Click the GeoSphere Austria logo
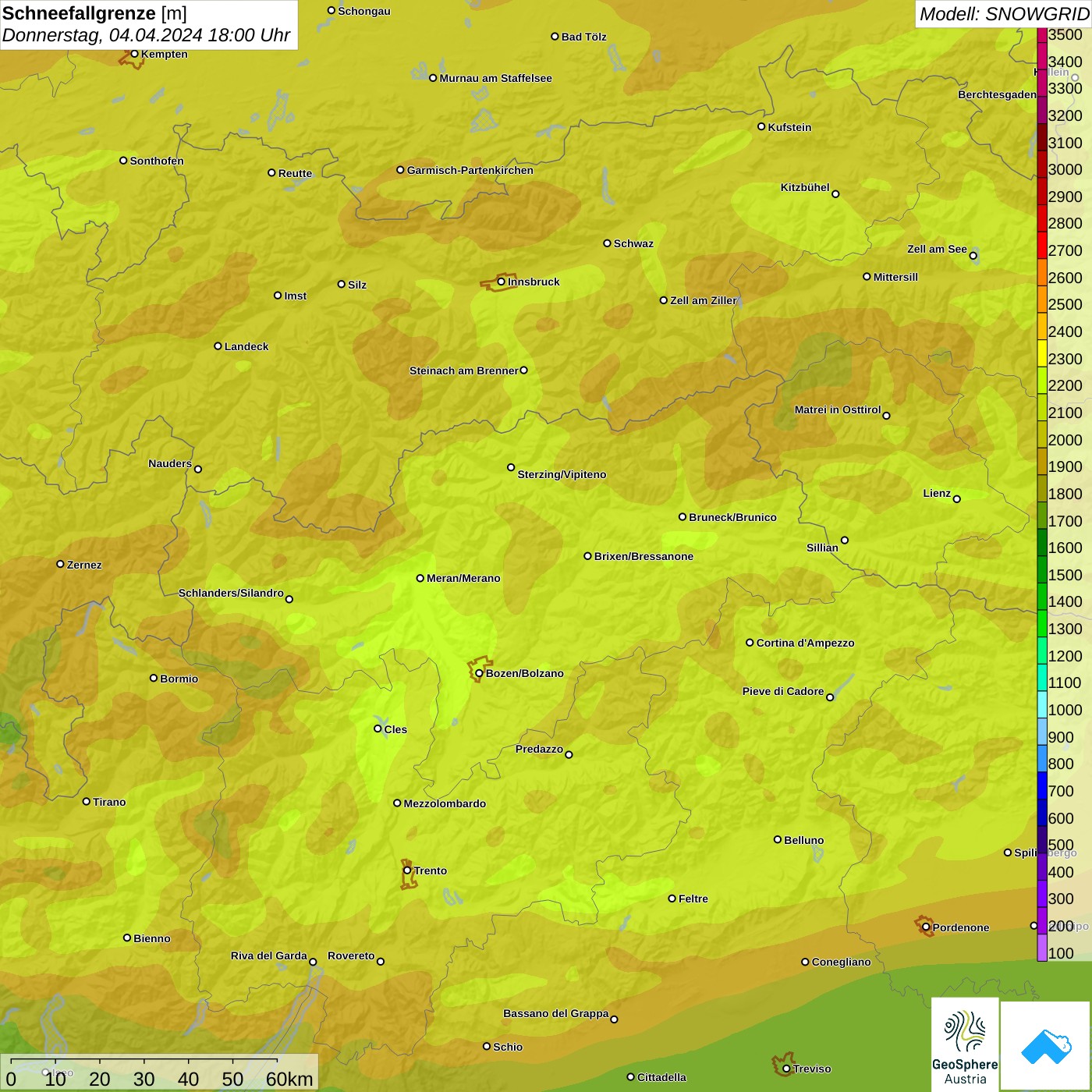 (965, 1044)
